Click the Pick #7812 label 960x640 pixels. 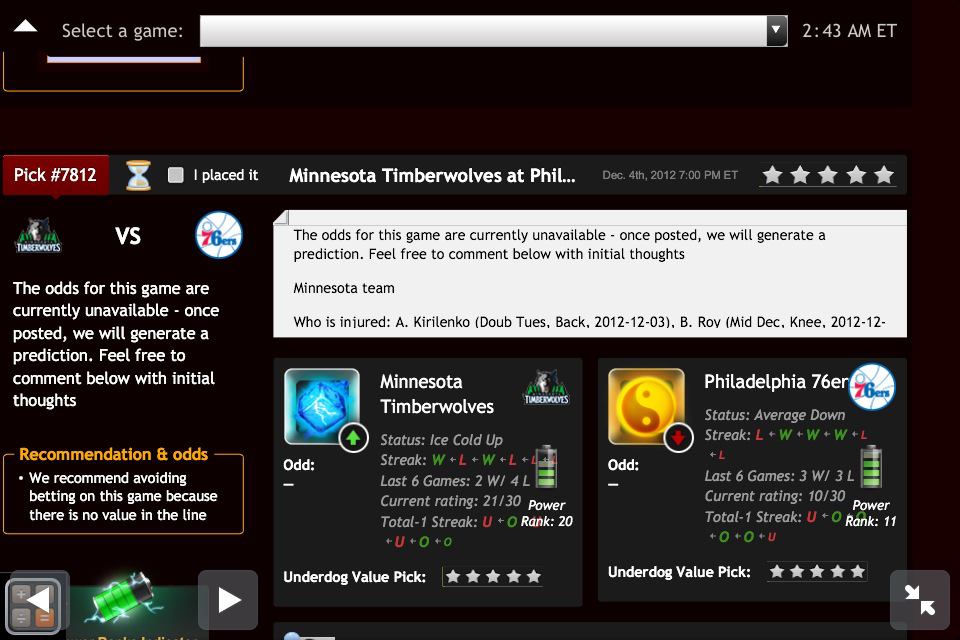[55, 175]
